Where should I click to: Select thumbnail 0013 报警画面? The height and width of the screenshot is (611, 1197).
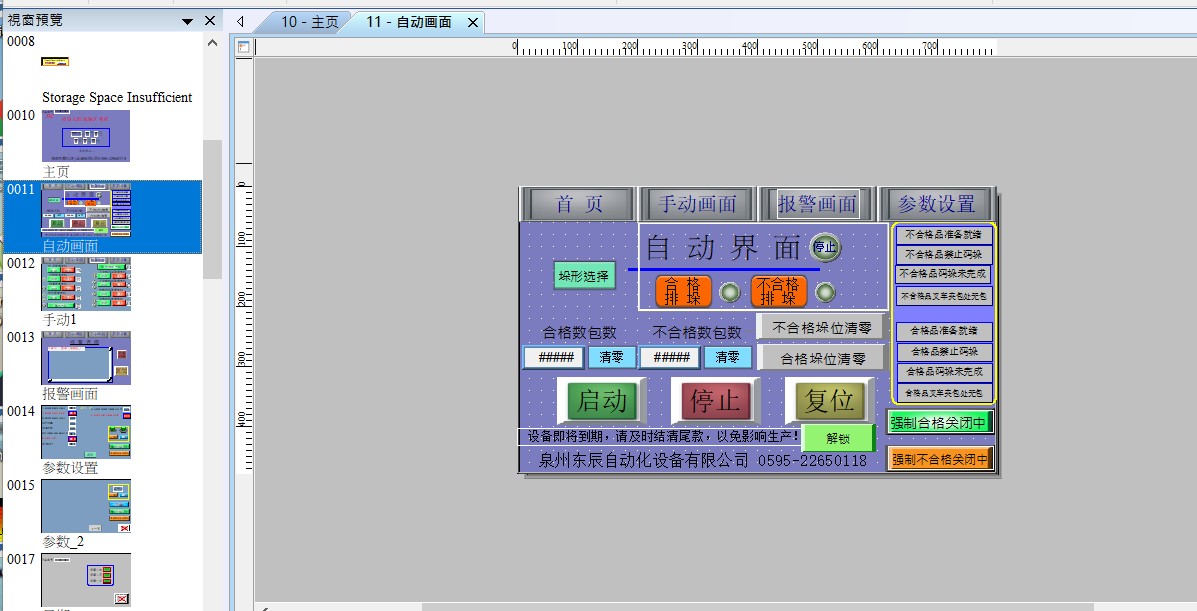pos(86,358)
